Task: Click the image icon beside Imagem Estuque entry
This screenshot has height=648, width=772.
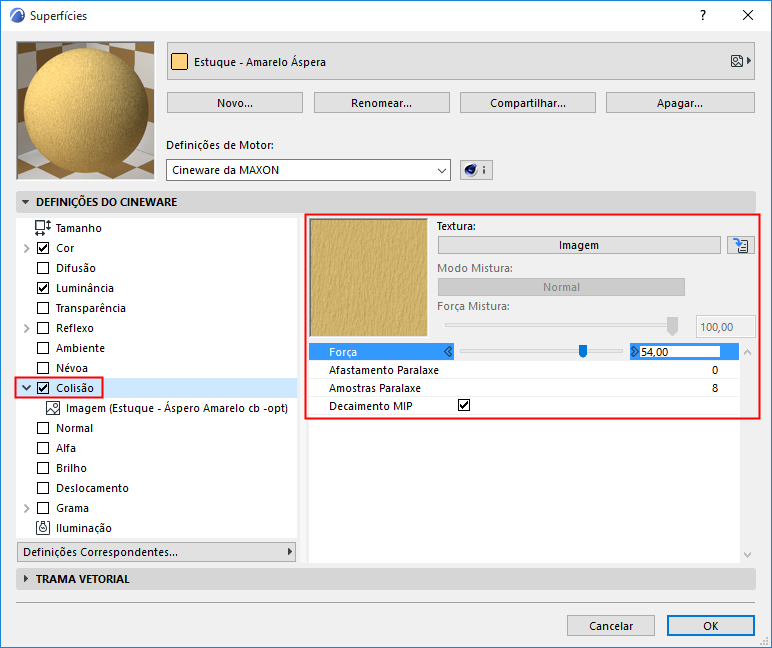Action: (53, 408)
